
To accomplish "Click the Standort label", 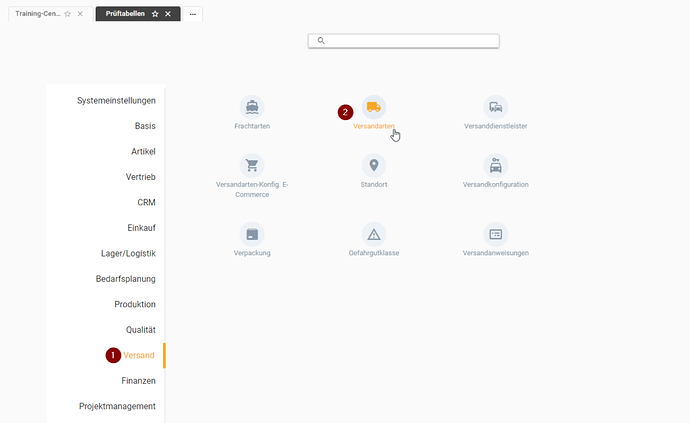I will (x=374, y=185).
